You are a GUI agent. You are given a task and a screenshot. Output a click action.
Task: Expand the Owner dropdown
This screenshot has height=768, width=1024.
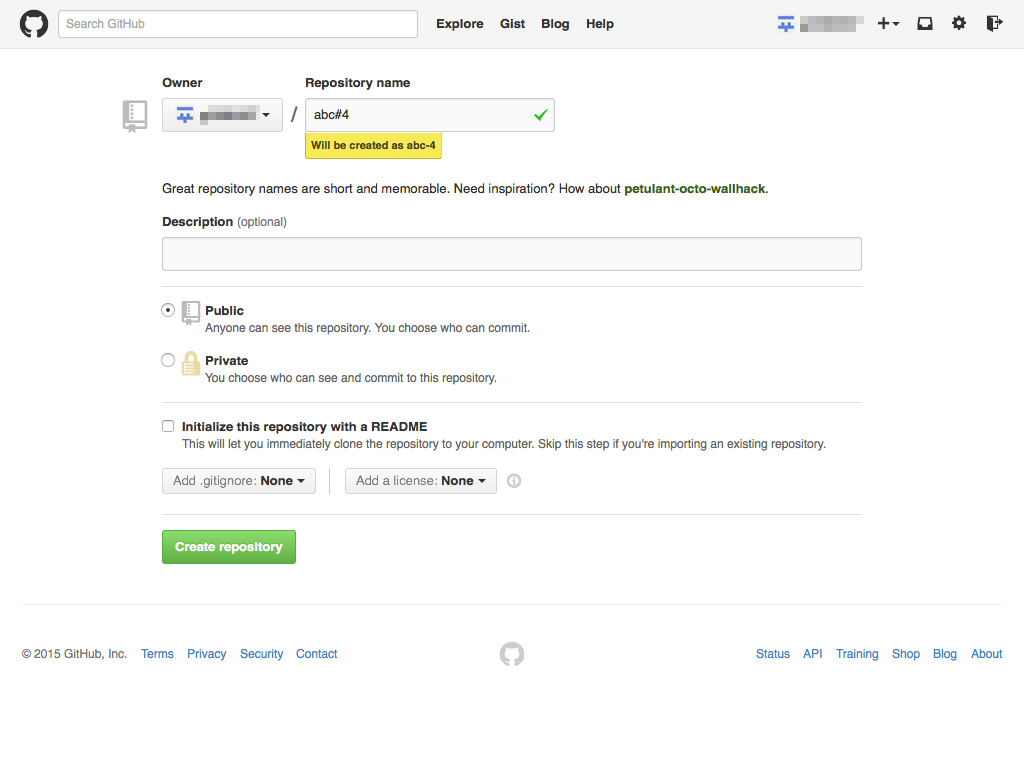(222, 115)
